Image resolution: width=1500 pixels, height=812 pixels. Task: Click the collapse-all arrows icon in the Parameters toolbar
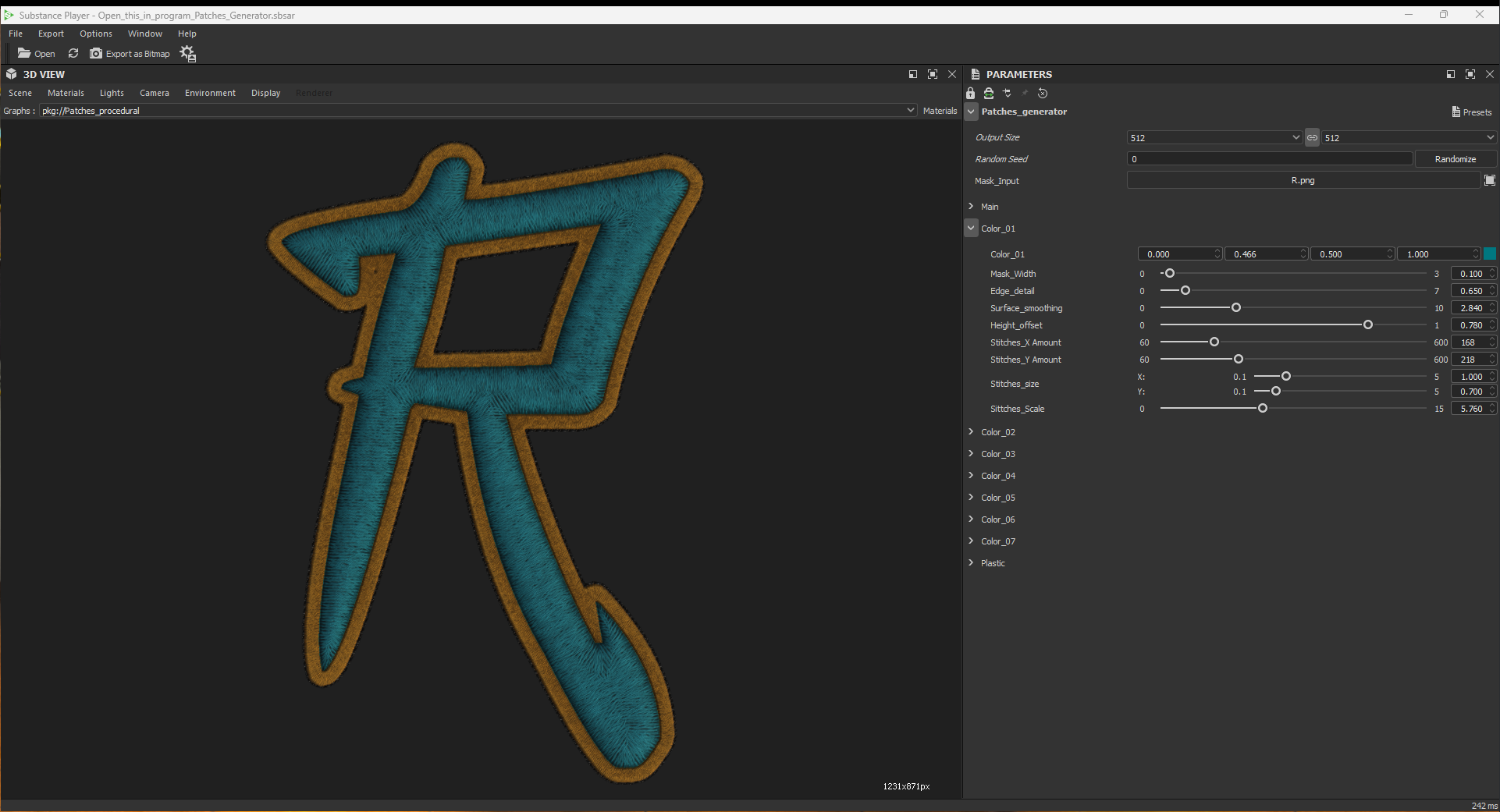(1008, 94)
